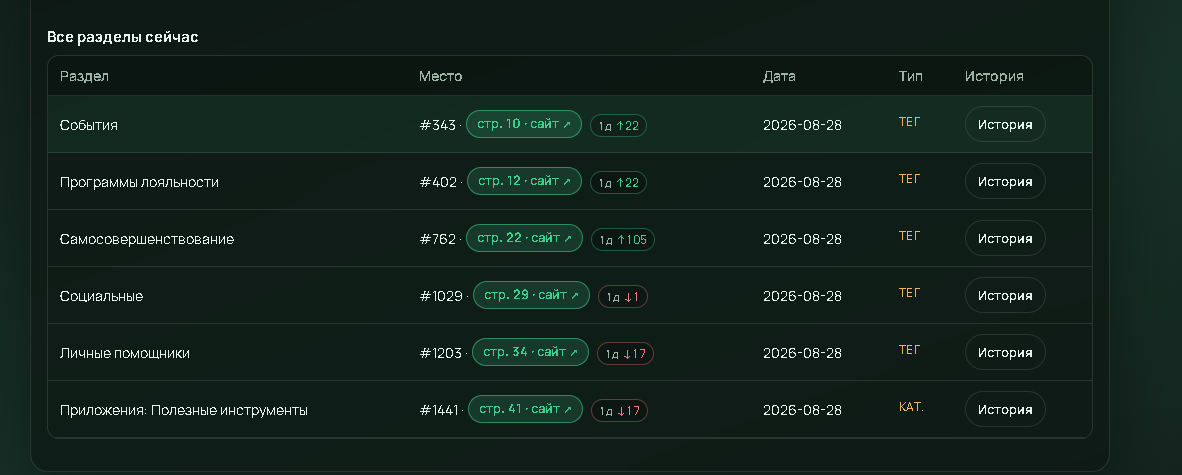Open the 'стр. 10 · сайт' link for События
1182x475 pixels.
524,124
